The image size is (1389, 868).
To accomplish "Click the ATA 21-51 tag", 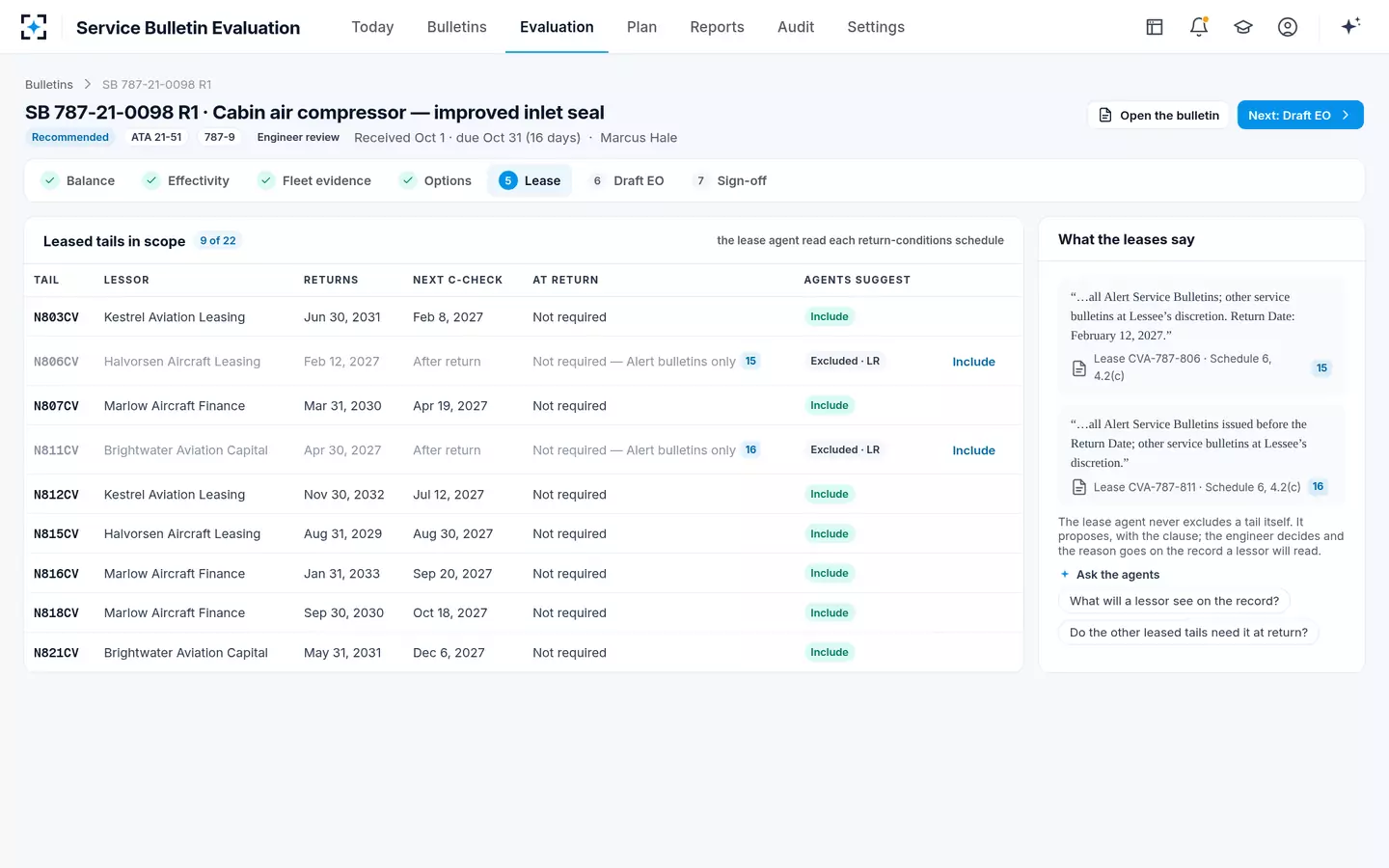I will pos(156,137).
